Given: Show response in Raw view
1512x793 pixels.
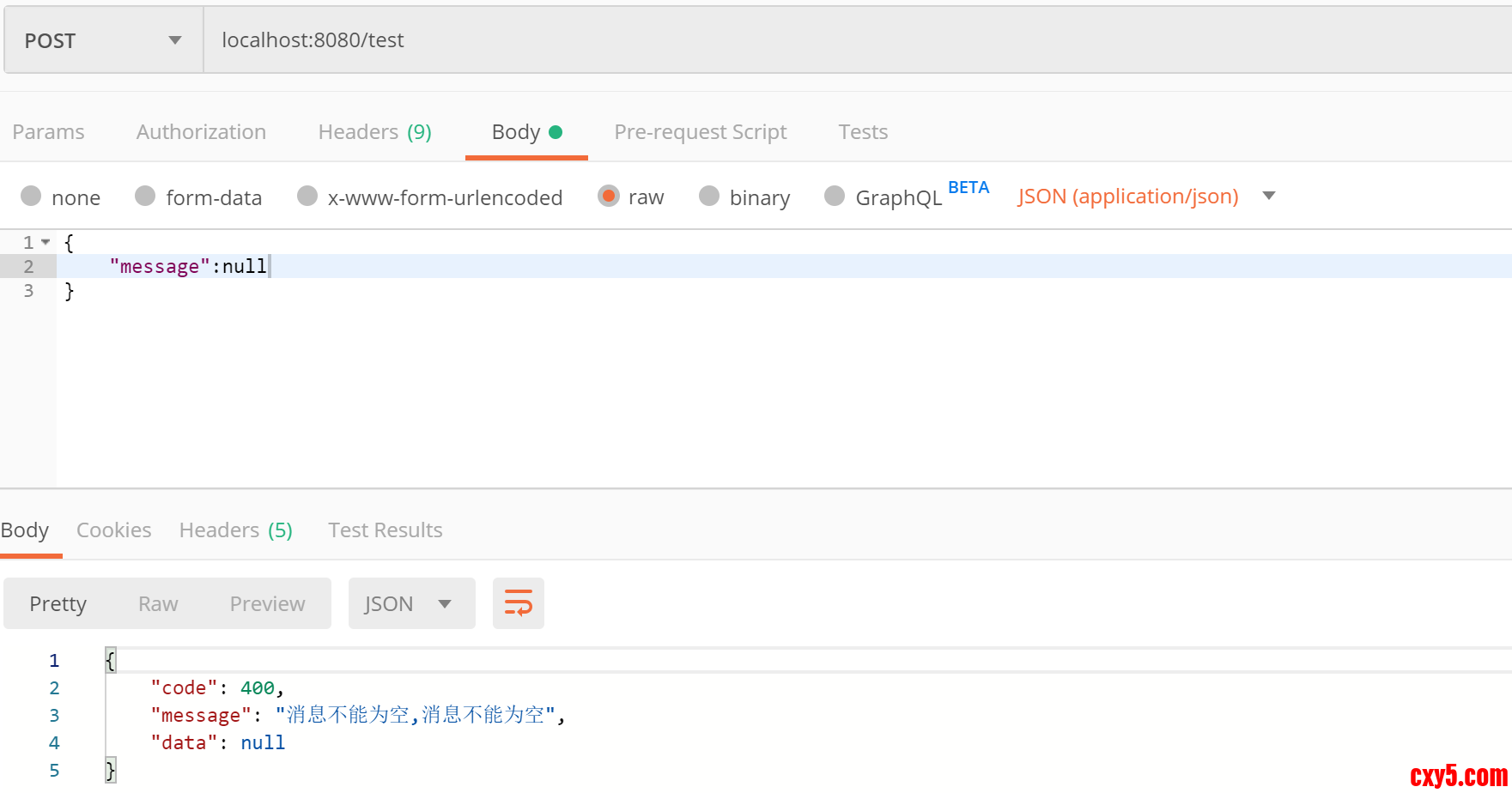Looking at the screenshot, I should (158, 604).
